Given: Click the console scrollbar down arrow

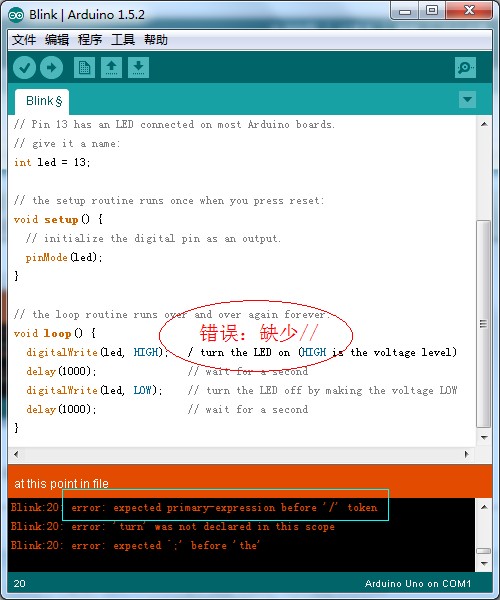Looking at the screenshot, I should (484, 564).
